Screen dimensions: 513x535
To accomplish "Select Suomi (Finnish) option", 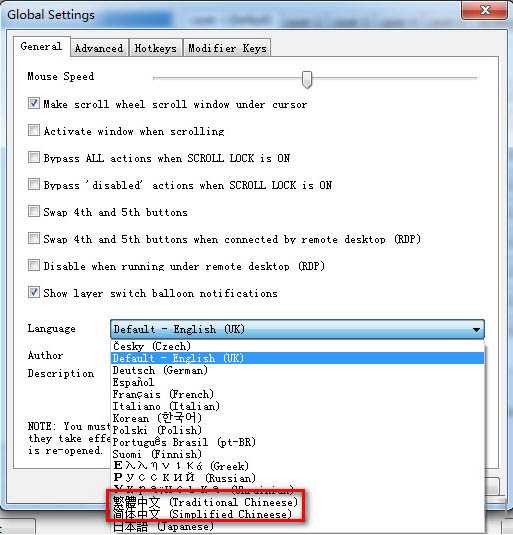I will click(297, 454).
